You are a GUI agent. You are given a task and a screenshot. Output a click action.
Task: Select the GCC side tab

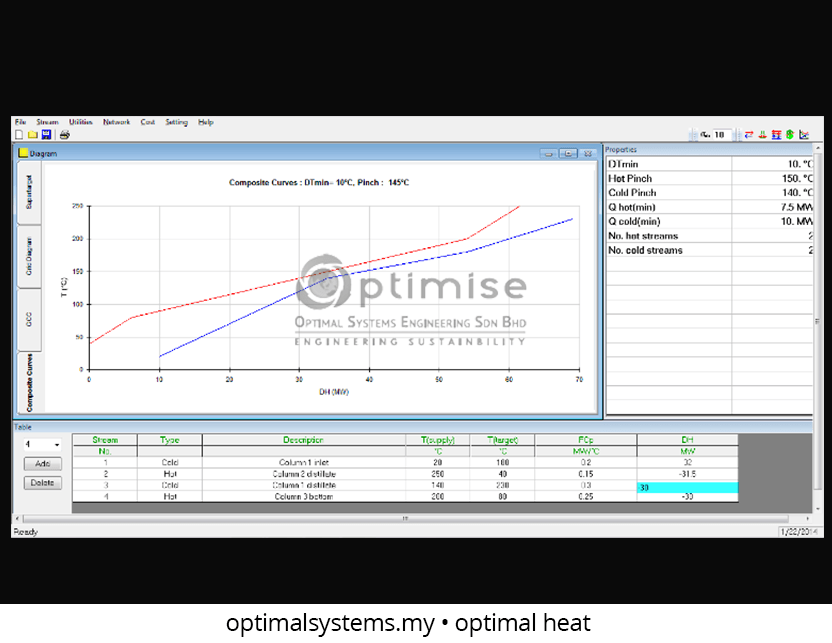(29, 319)
